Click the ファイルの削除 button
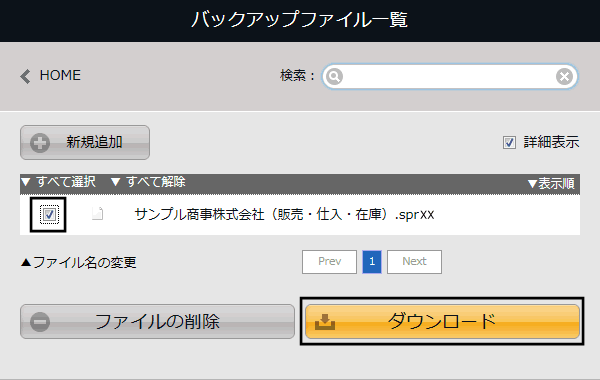This screenshot has height=380, width=600. [157, 321]
